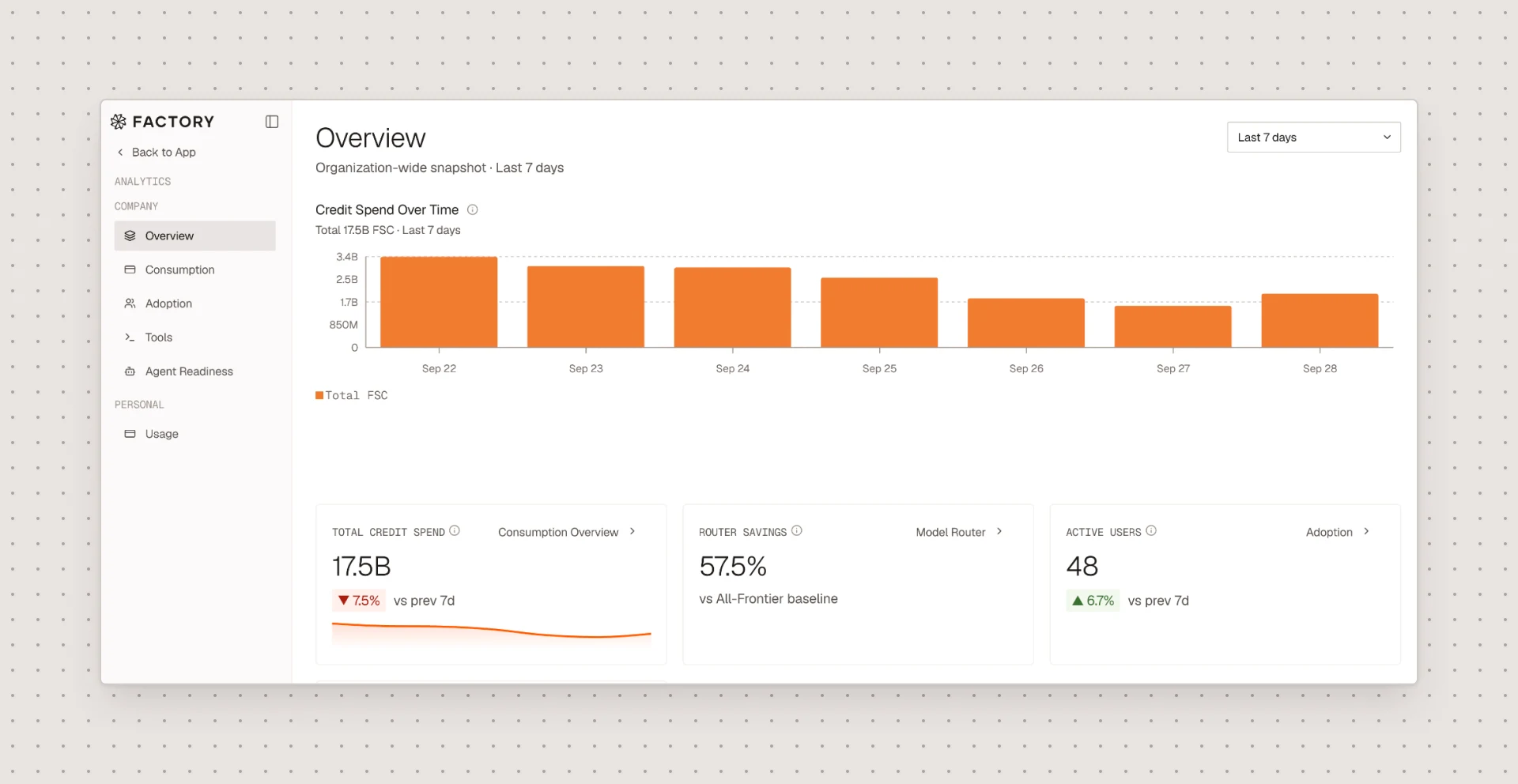The height and width of the screenshot is (784, 1518).
Task: Open the personal Usage page
Action: tap(195, 434)
